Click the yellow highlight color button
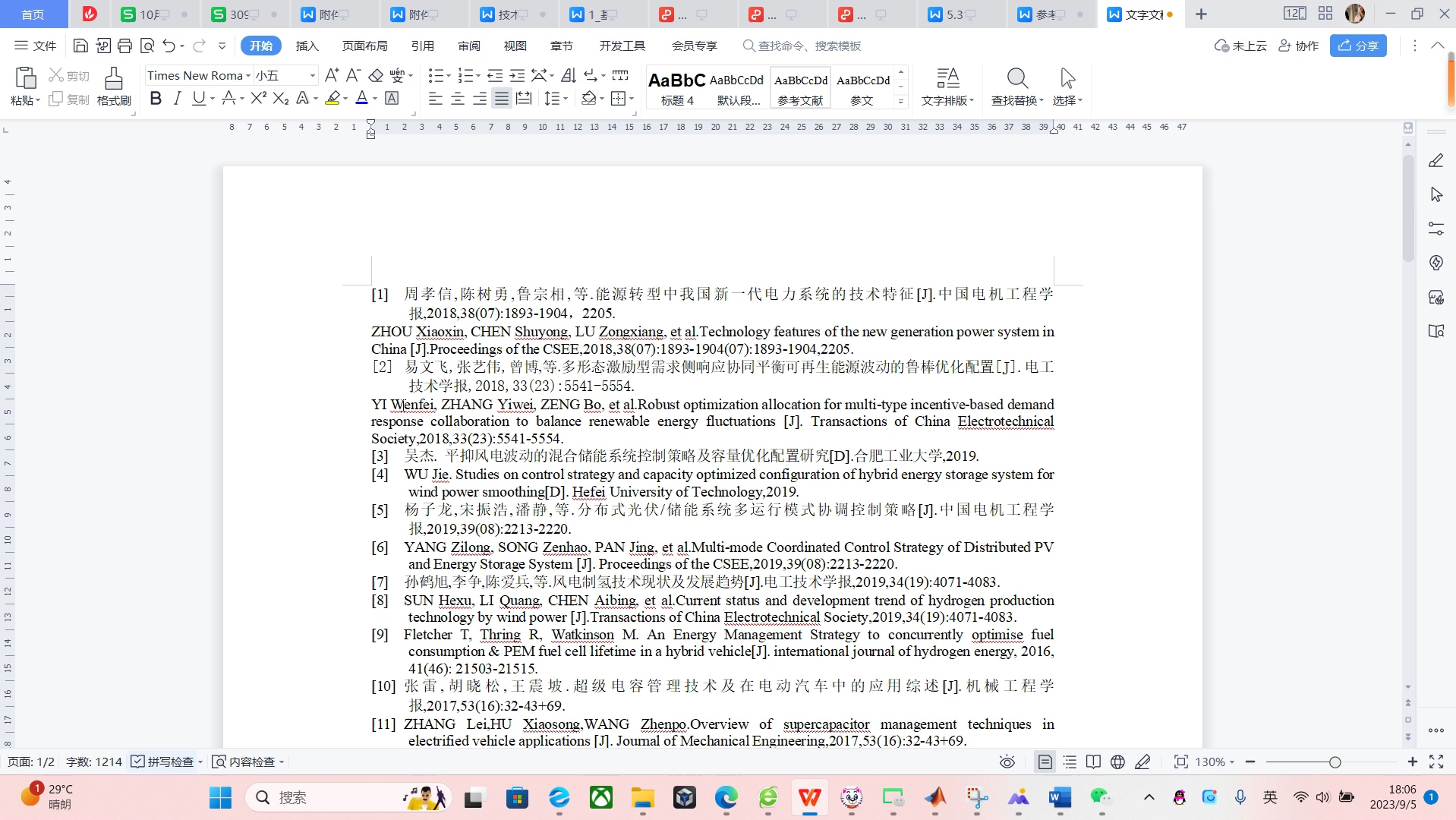This screenshot has height=820, width=1456. [x=332, y=98]
